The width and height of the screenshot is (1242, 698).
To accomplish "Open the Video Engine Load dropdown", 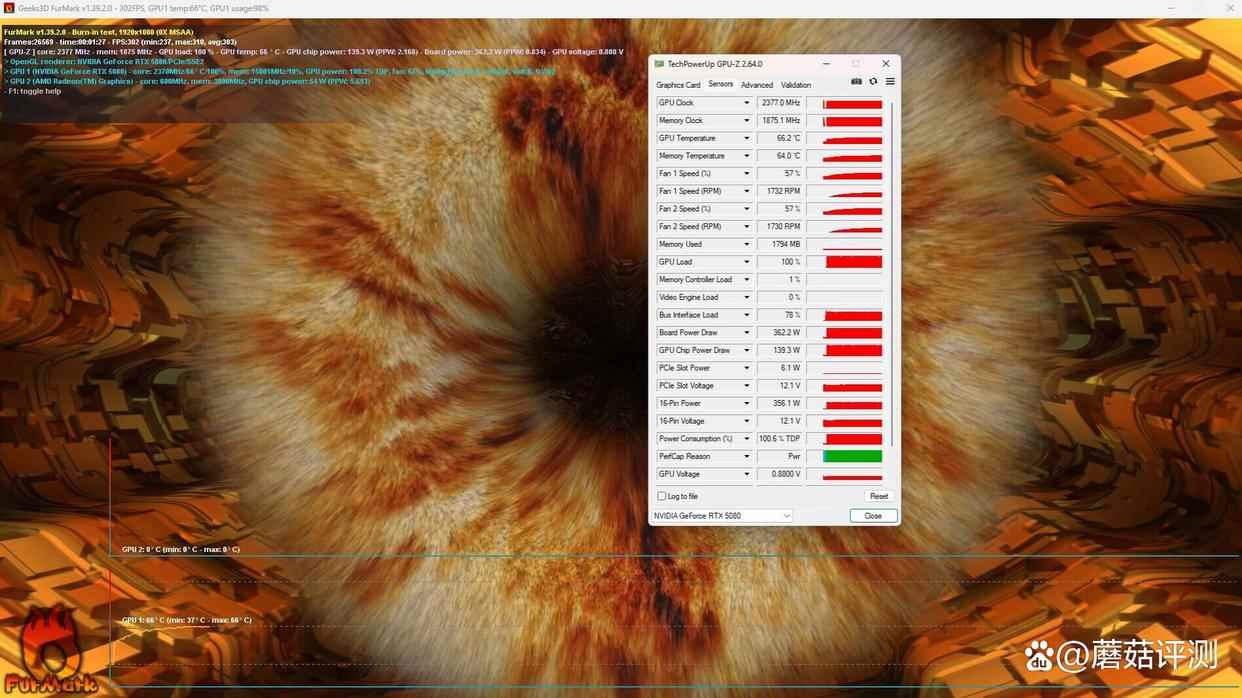I will 746,297.
